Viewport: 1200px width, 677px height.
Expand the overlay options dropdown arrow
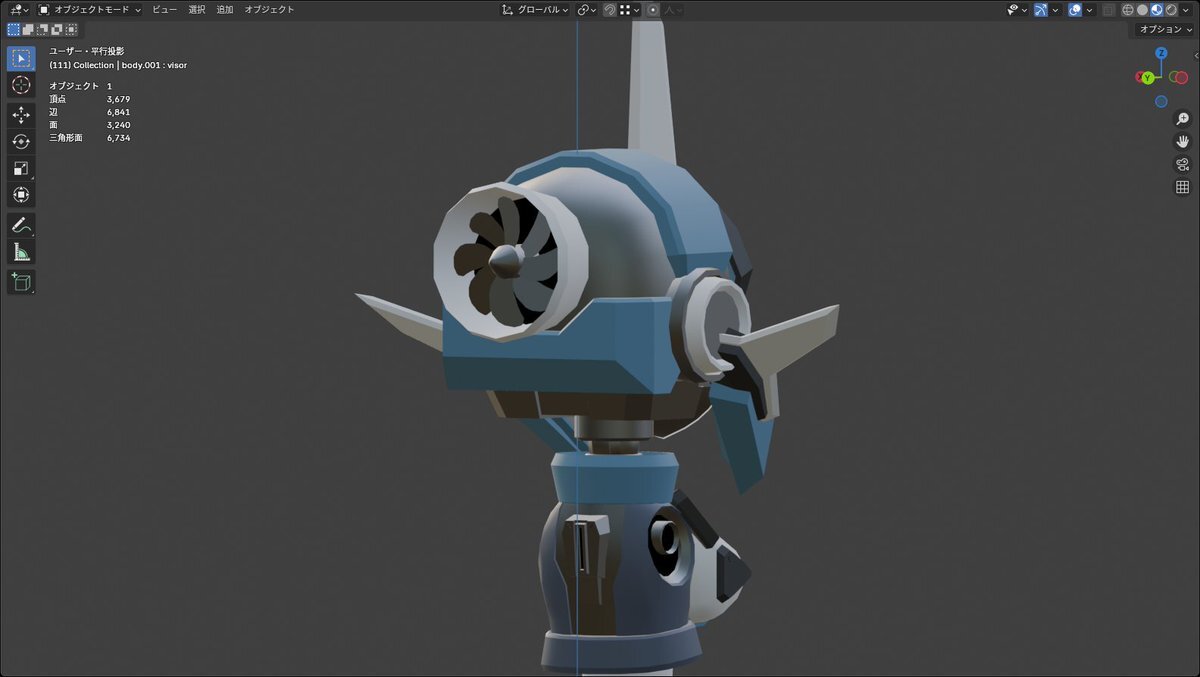[1088, 10]
